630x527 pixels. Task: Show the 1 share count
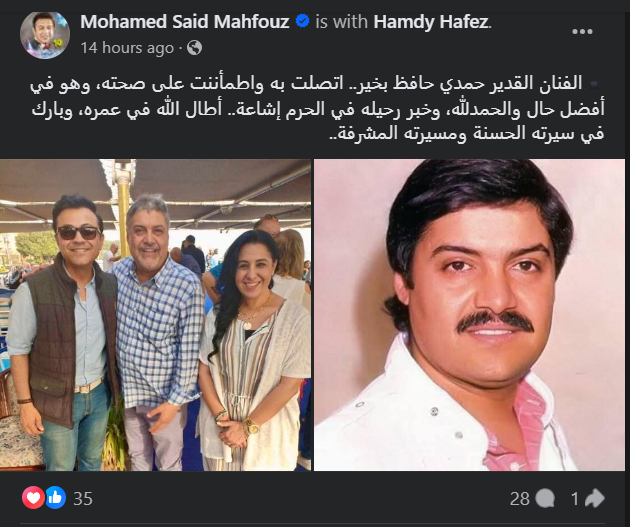pyautogui.click(x=575, y=499)
